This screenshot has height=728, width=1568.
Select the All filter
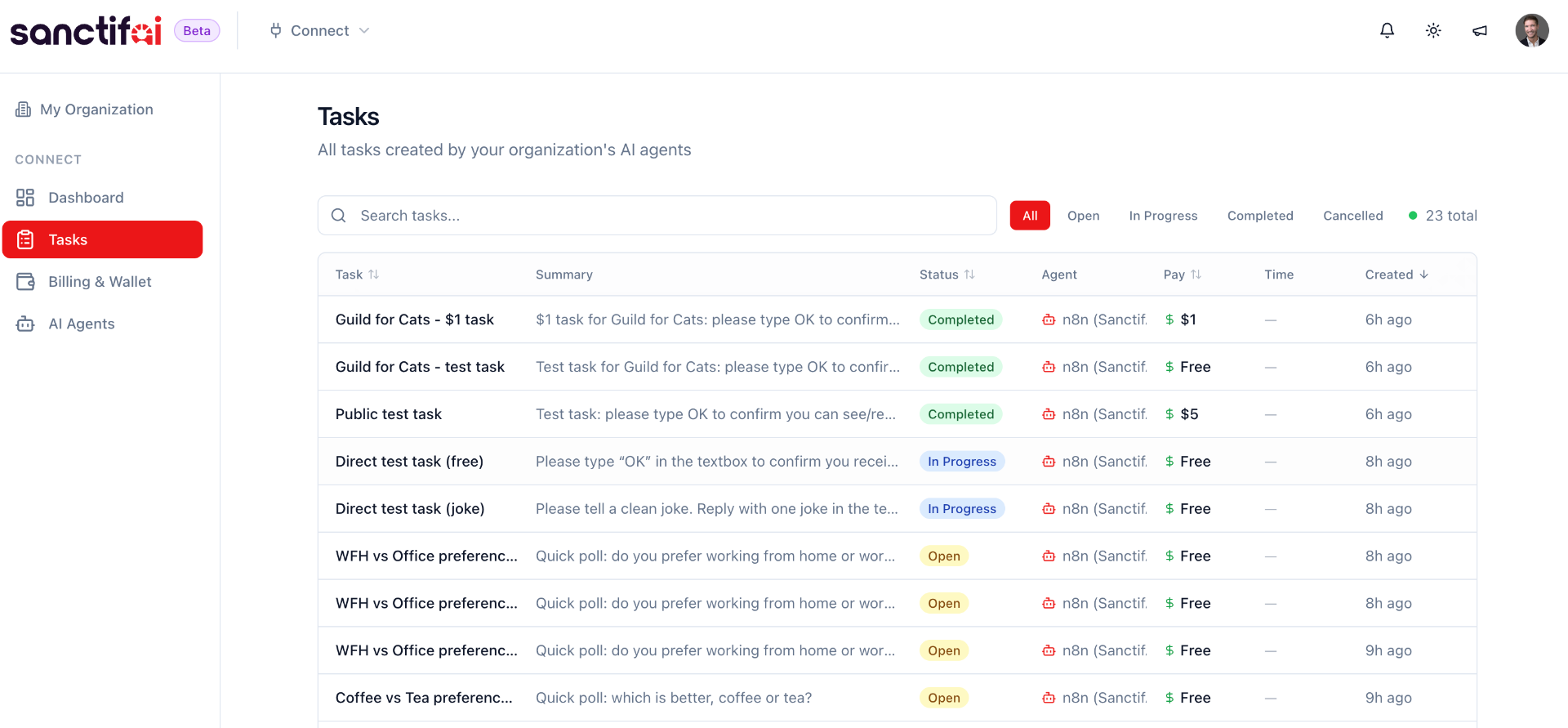pyautogui.click(x=1030, y=216)
